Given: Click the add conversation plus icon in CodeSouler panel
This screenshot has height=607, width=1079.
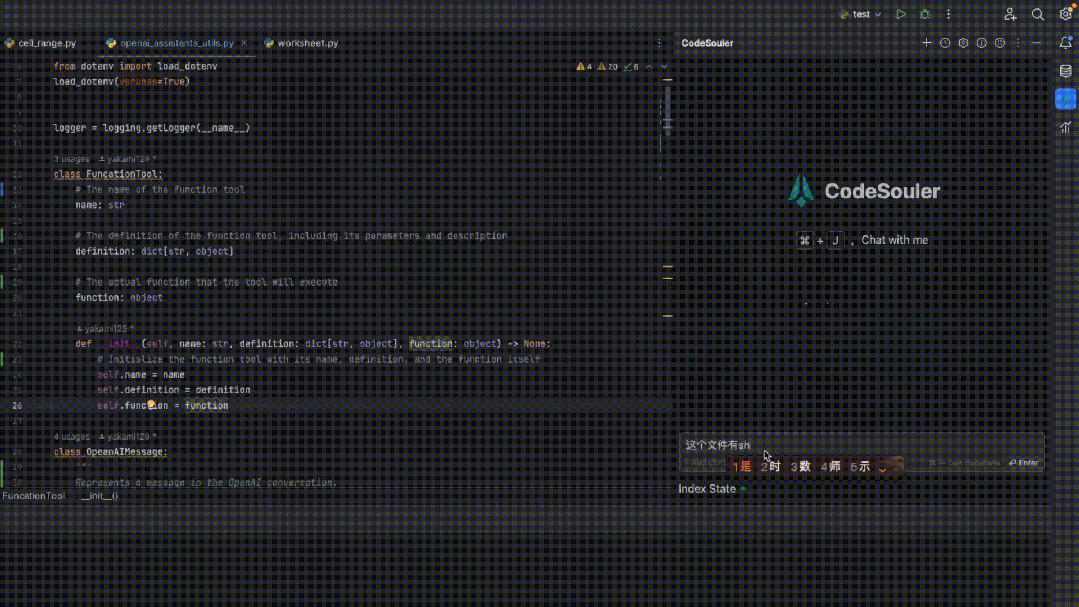Looking at the screenshot, I should pos(926,43).
